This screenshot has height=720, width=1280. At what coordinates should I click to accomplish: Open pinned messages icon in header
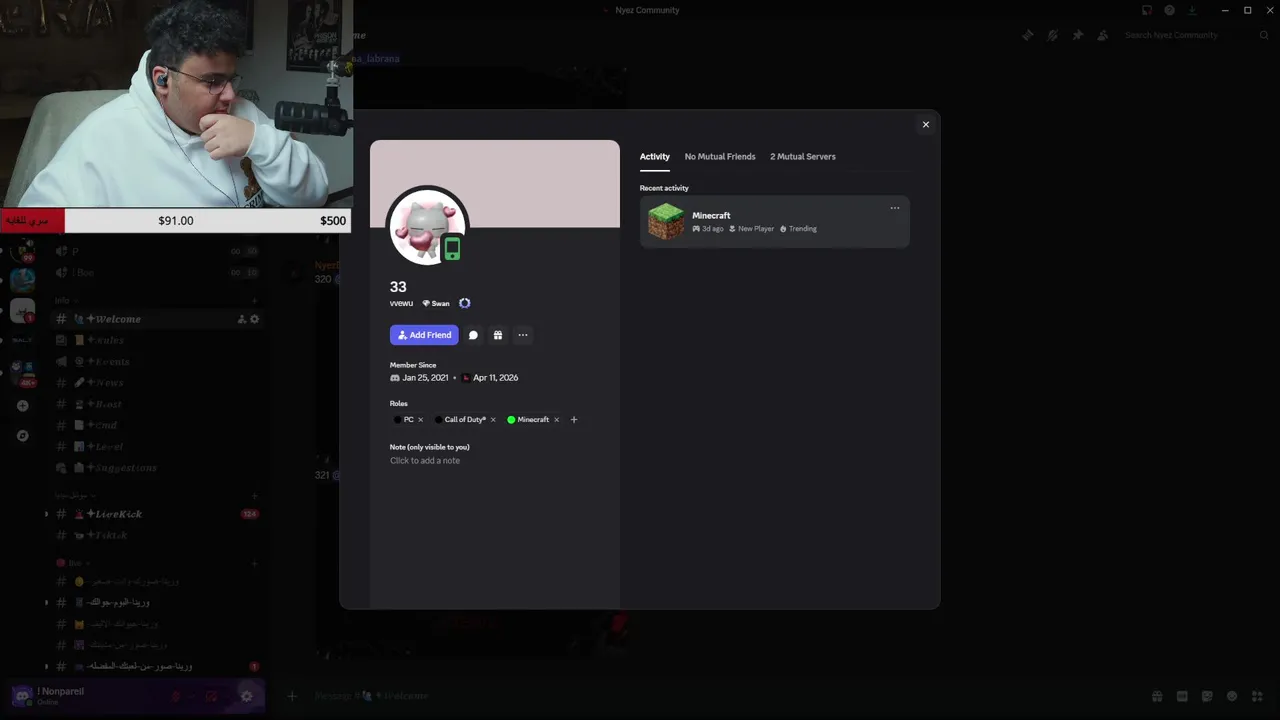(1077, 35)
